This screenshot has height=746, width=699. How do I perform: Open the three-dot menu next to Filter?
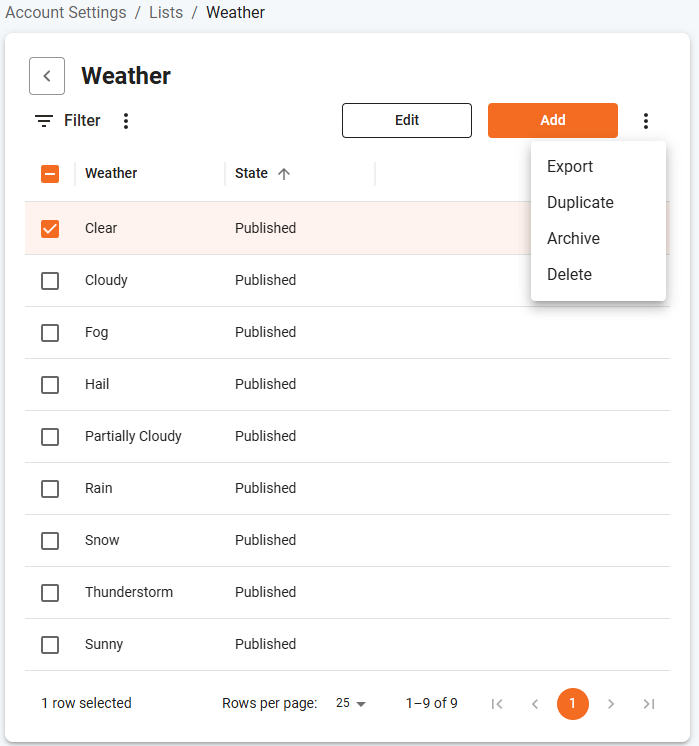click(126, 121)
